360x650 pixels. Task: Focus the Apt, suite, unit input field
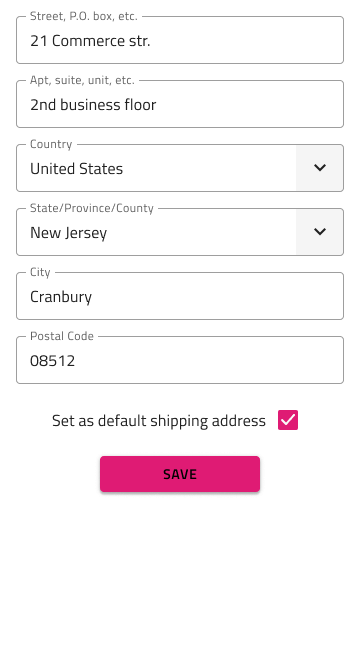(180, 104)
